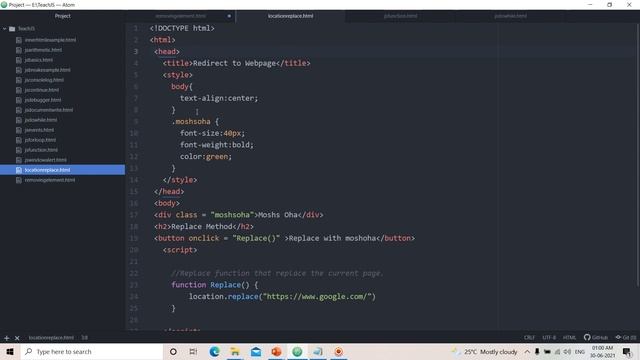Open jsdocumentwrite.html file
Viewport: 640px width, 360px height.
[49, 110]
